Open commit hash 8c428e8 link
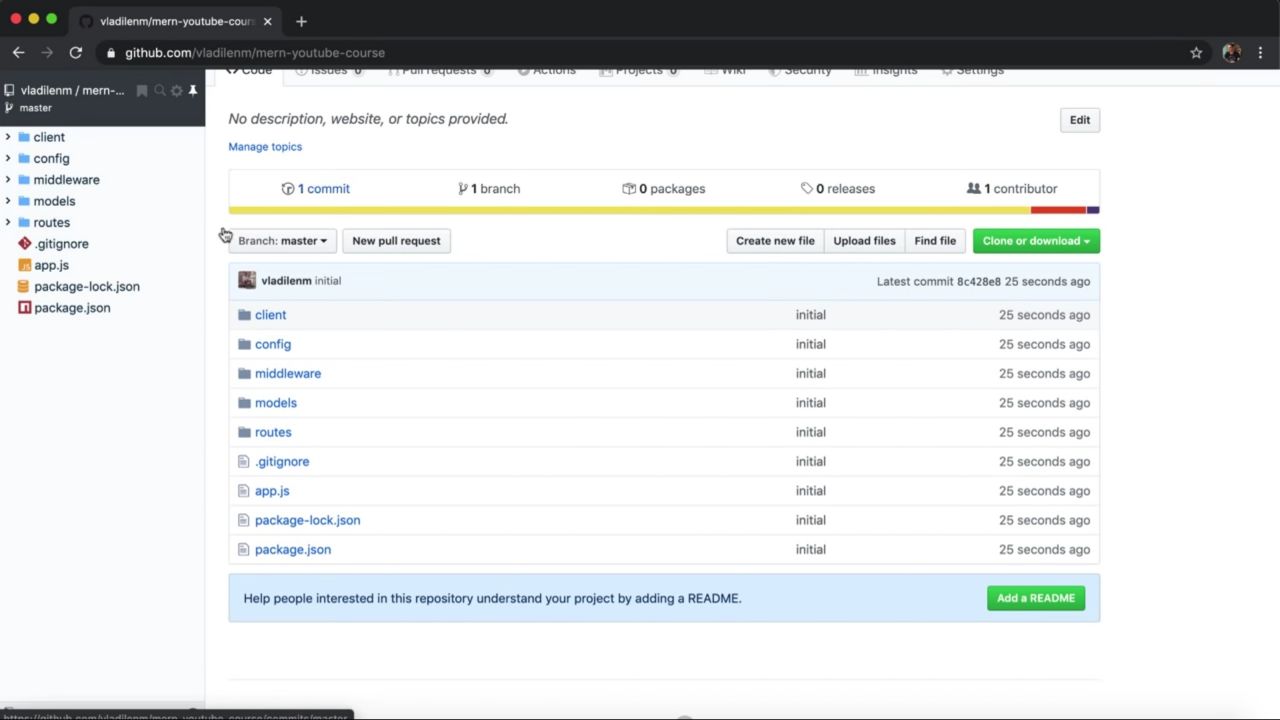Image resolution: width=1280 pixels, height=720 pixels. [978, 282]
